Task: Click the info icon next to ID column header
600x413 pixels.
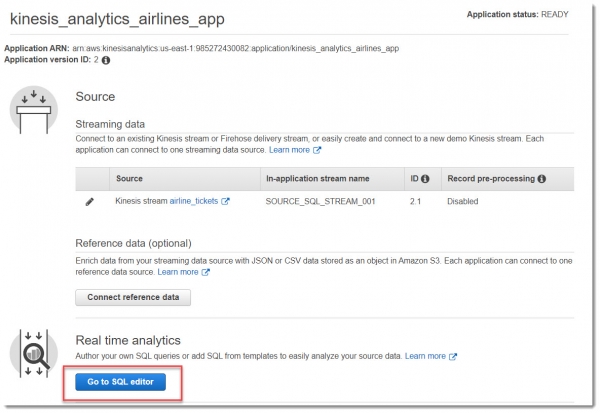Action: [425, 179]
